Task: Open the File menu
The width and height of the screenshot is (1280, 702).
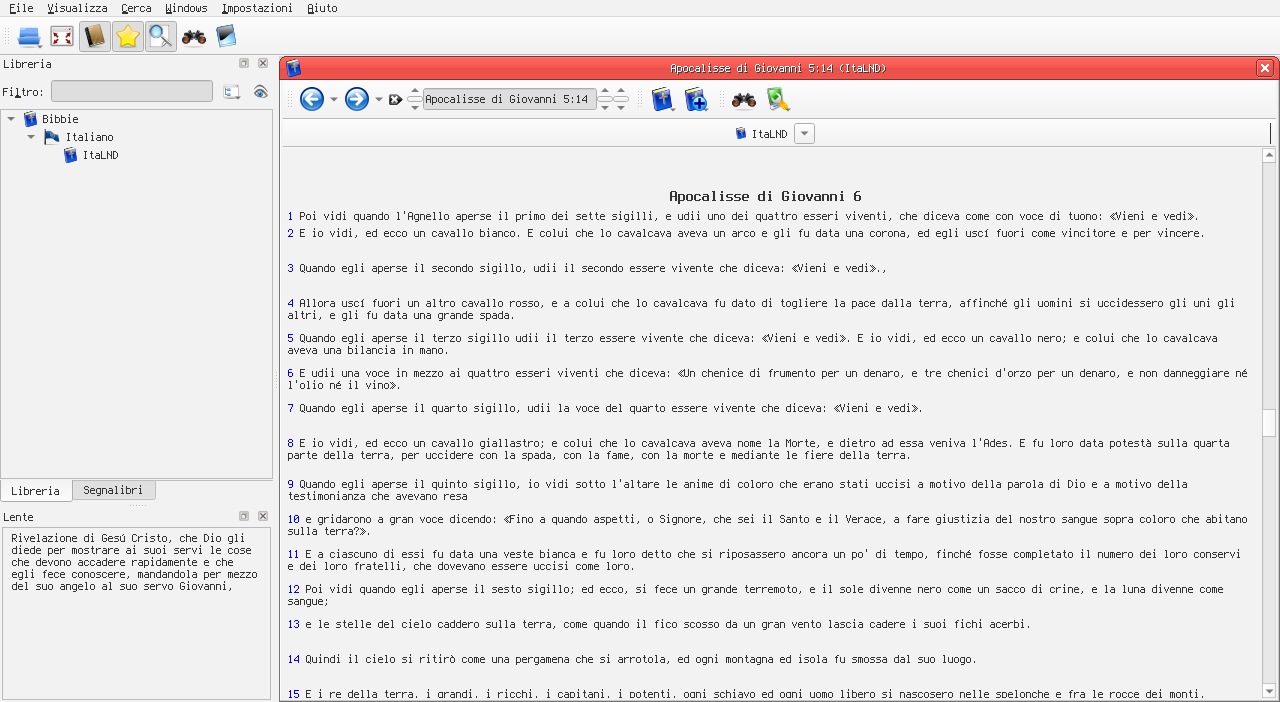Action: (x=21, y=8)
